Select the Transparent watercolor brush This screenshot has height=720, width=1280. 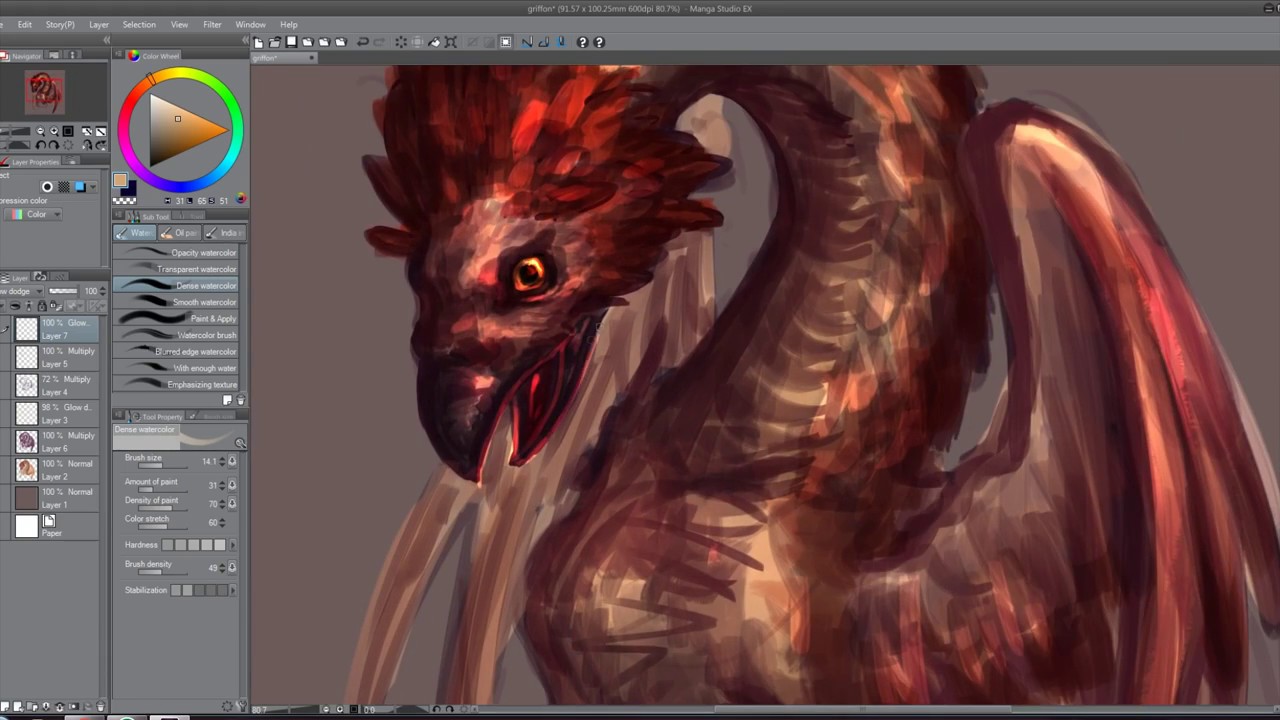point(176,269)
